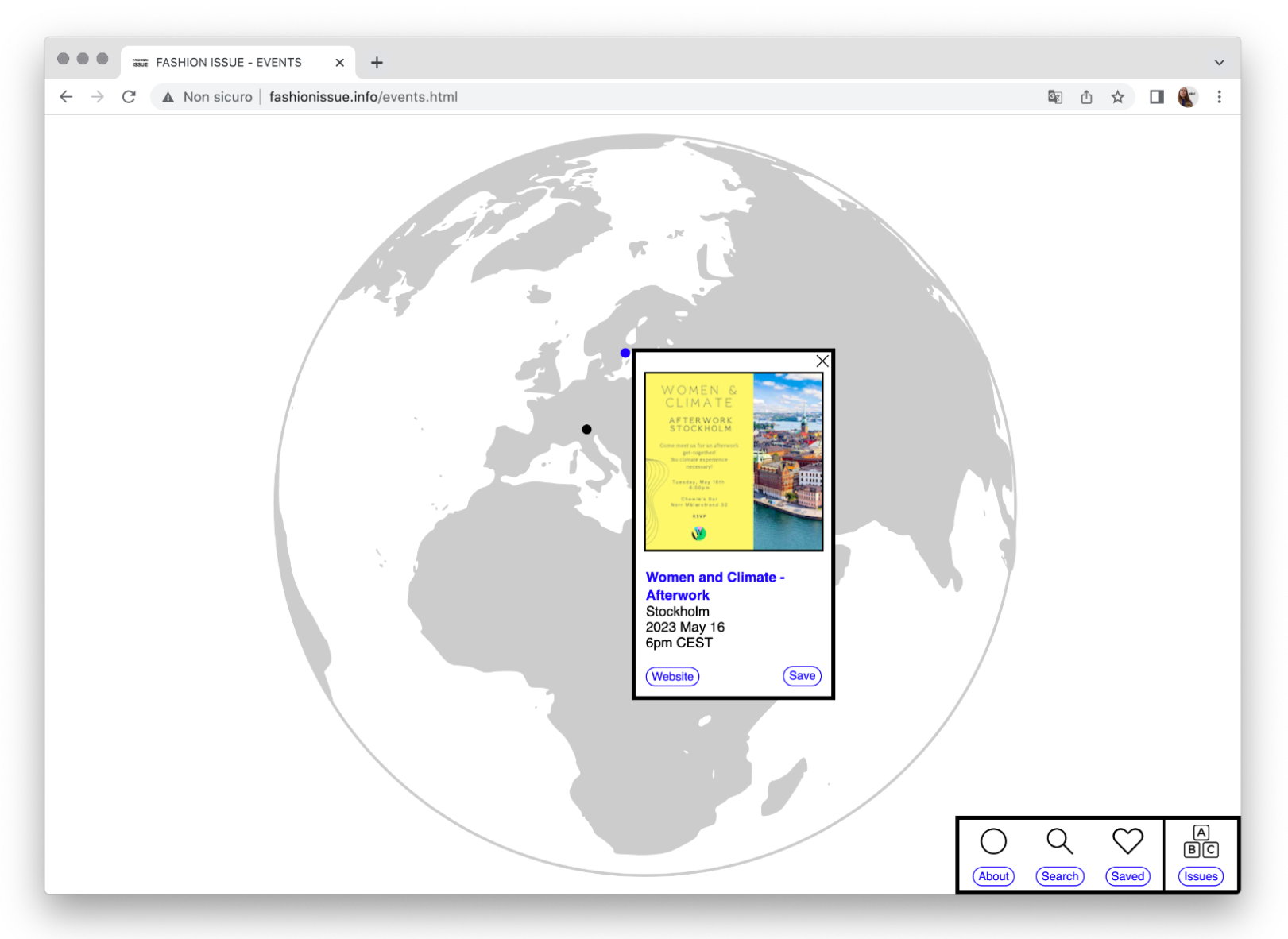Viewport: 1288px width, 939px height.
Task: Click the browser translate page icon
Action: point(1054,97)
